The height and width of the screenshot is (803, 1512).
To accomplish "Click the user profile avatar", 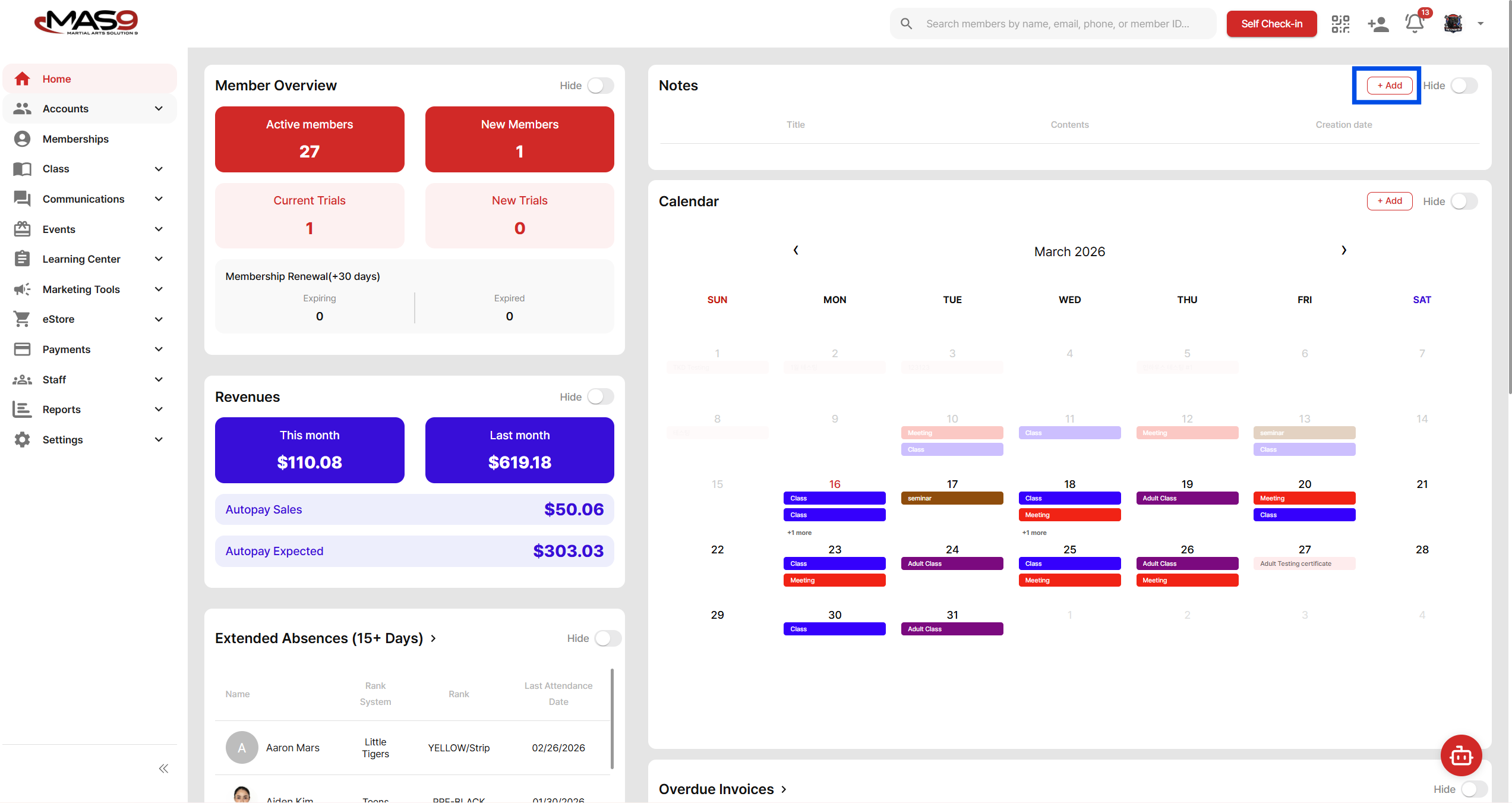I will pyautogui.click(x=1453, y=24).
